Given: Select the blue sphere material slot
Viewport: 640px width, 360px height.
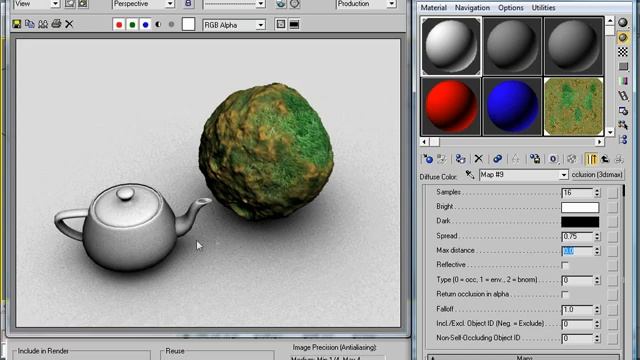Looking at the screenshot, I should click(512, 107).
